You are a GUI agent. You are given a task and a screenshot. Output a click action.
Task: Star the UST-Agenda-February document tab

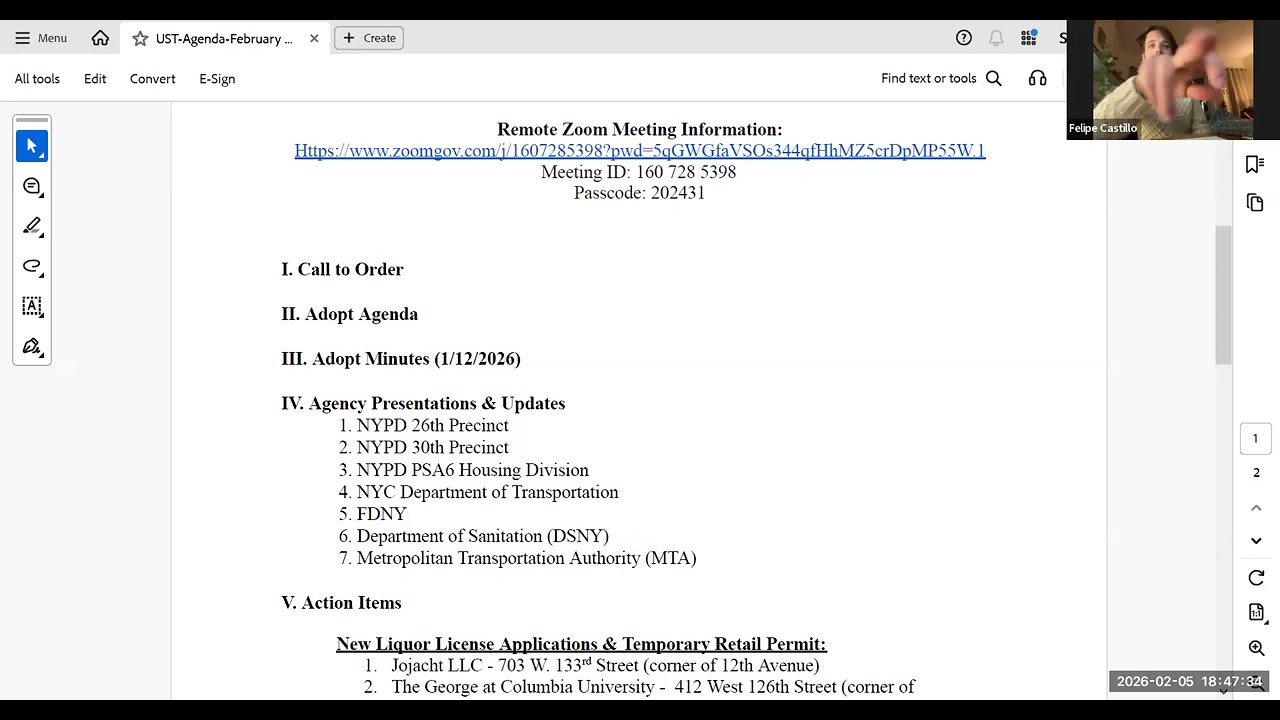pyautogui.click(x=140, y=38)
